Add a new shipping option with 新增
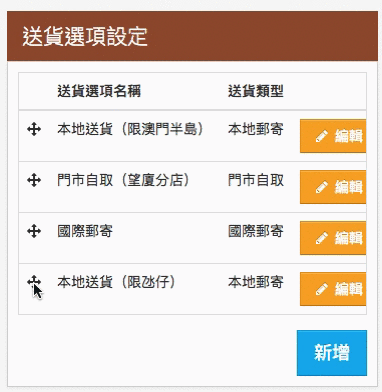 [332, 353]
